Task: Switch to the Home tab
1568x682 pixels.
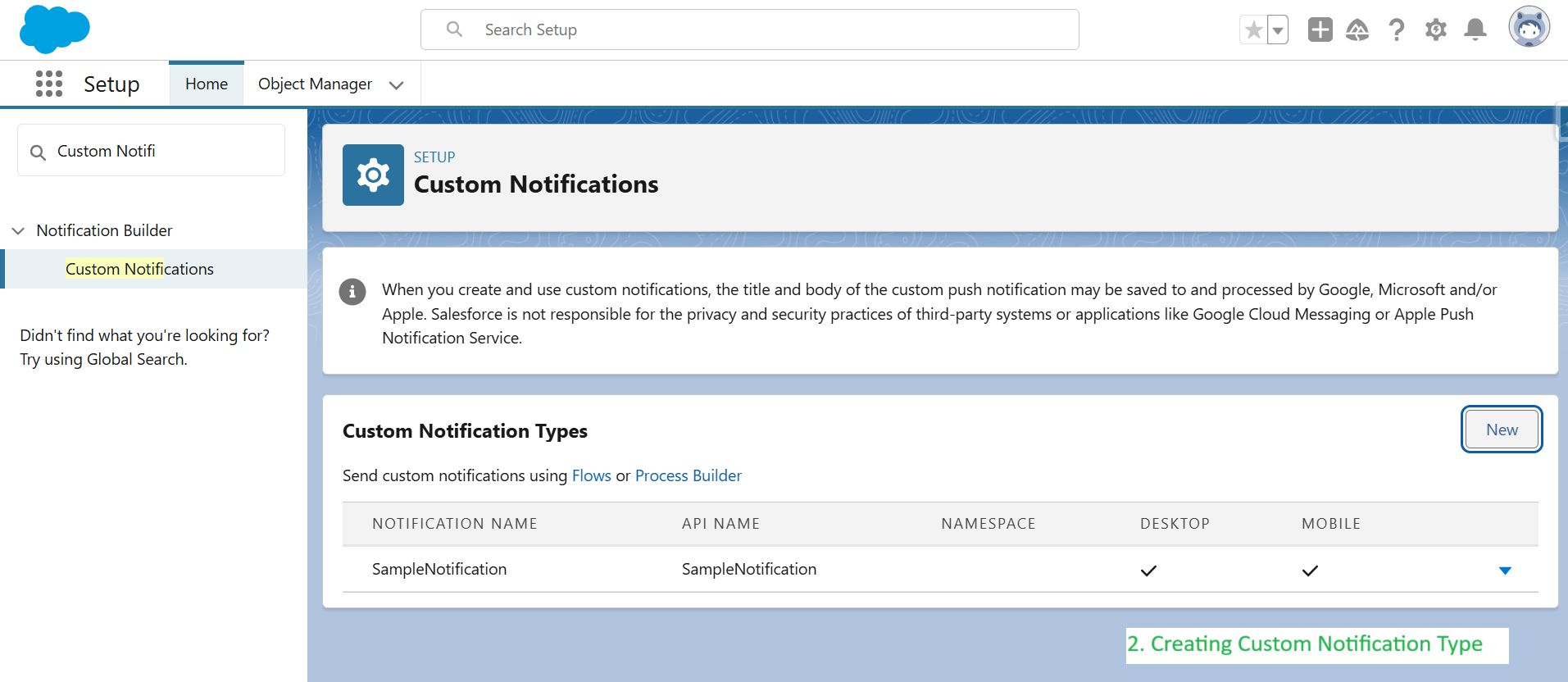Action: point(207,84)
